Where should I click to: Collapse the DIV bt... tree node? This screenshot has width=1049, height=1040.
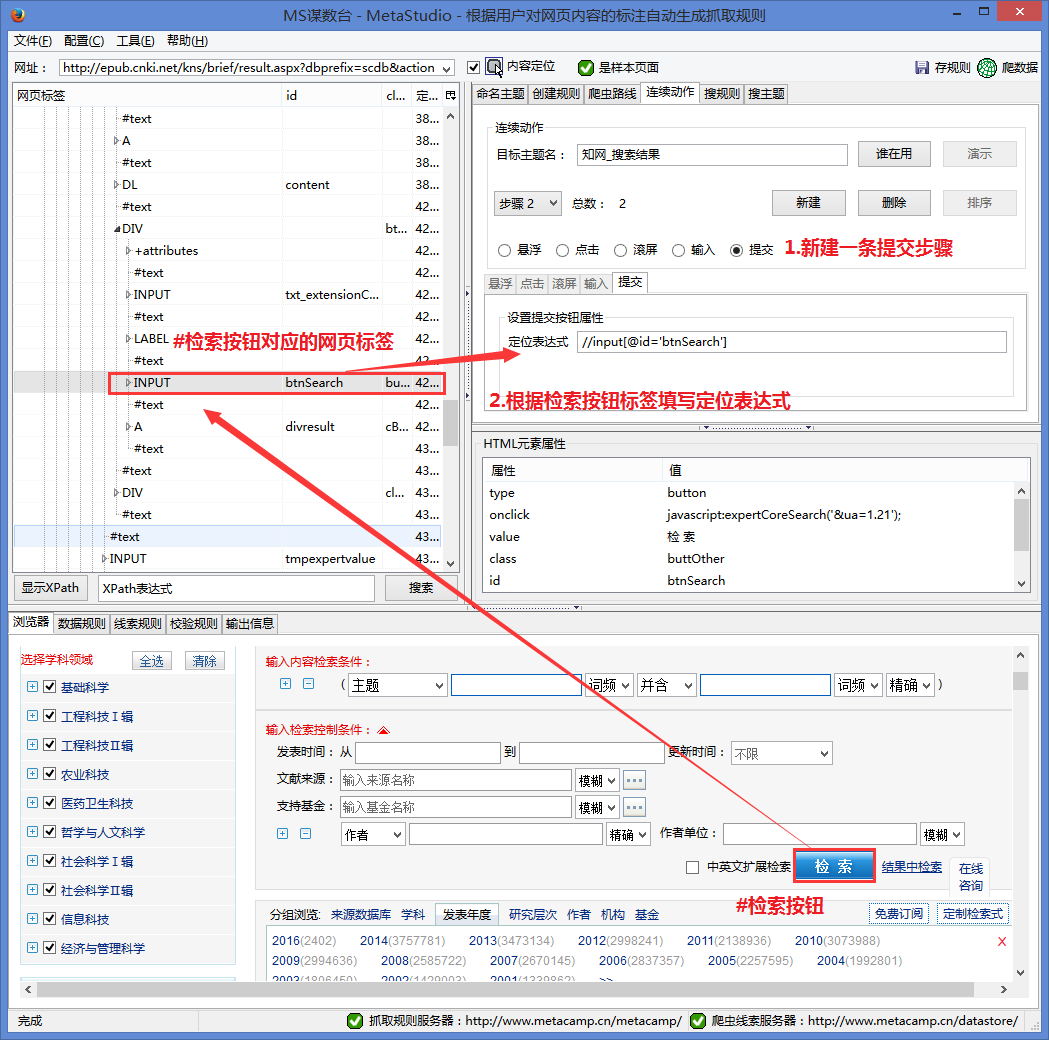tap(116, 229)
